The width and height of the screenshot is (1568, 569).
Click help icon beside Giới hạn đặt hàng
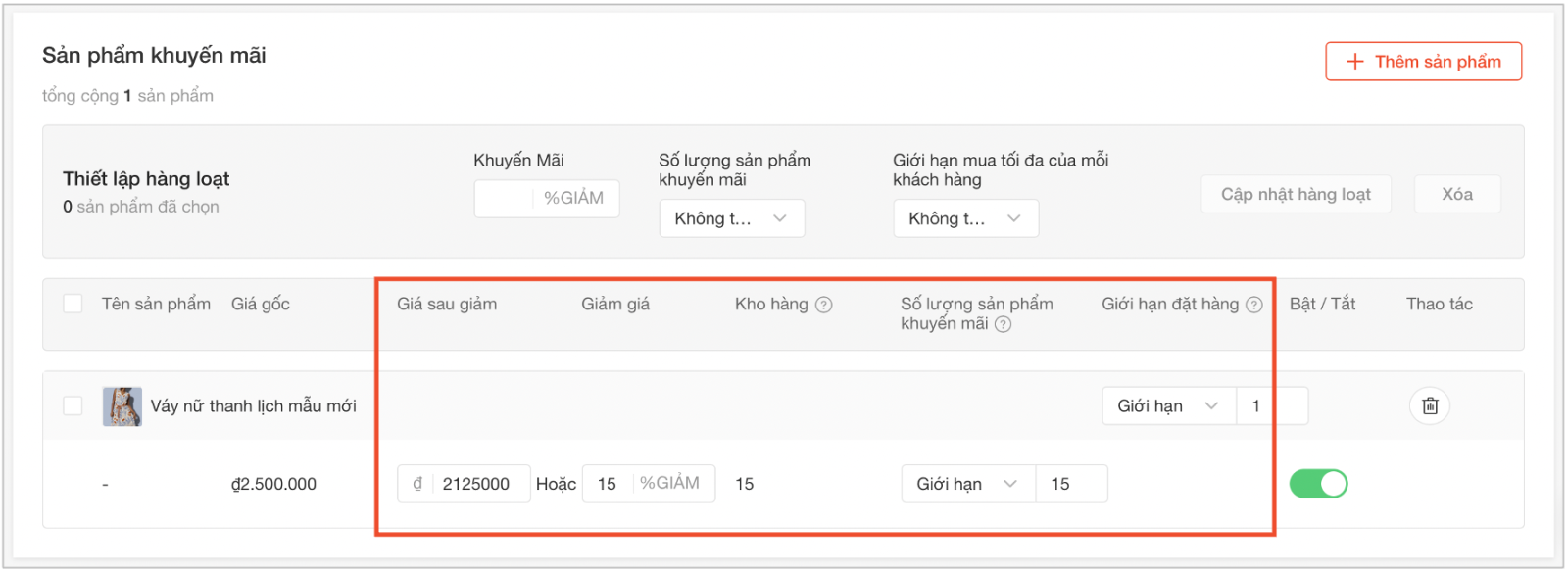(x=1254, y=305)
